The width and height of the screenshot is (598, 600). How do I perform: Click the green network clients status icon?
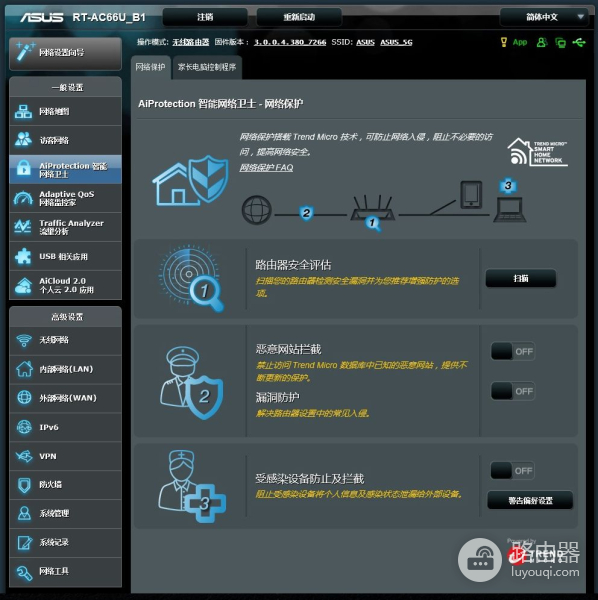[561, 42]
